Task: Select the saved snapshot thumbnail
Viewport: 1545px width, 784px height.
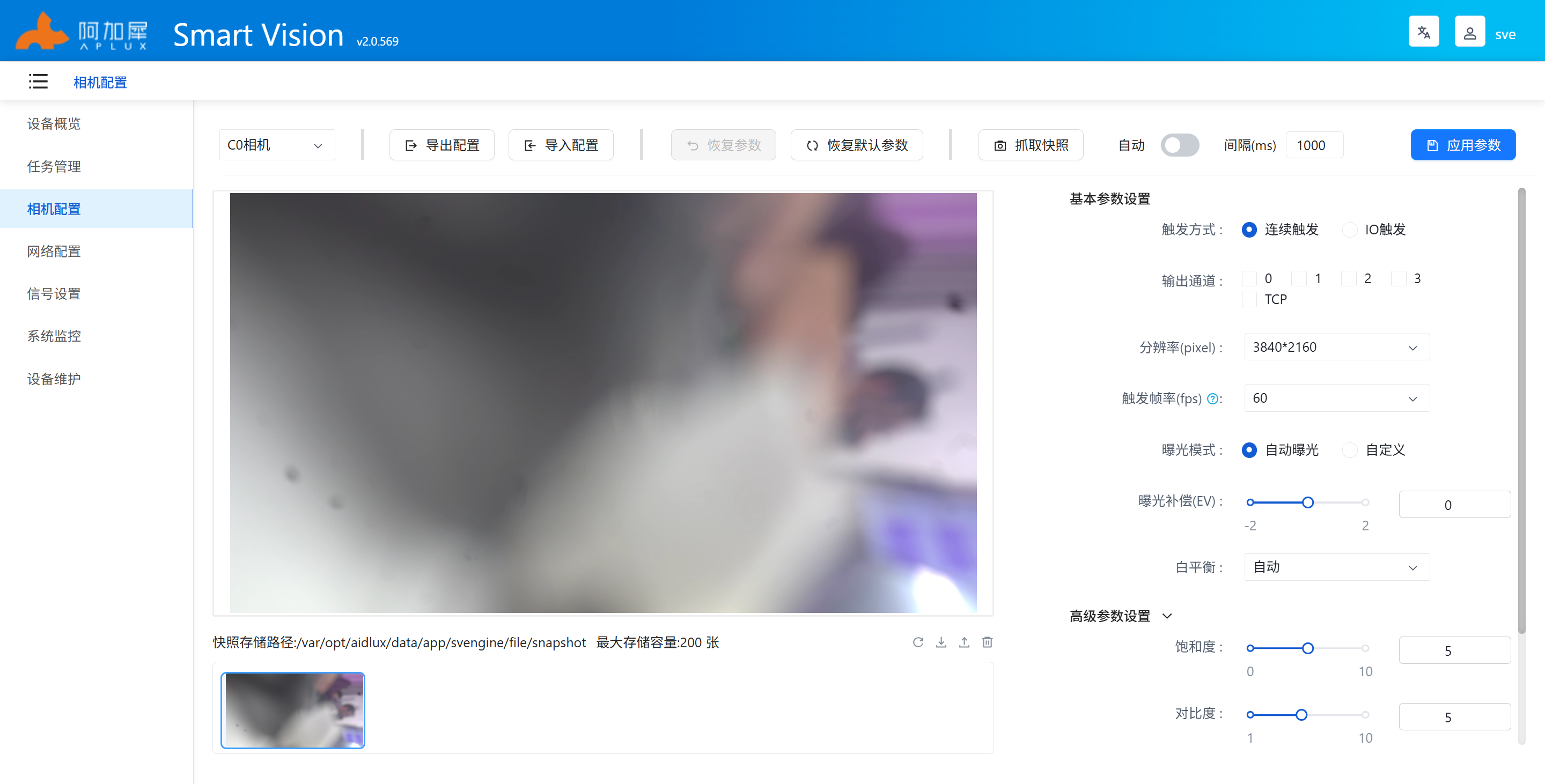Action: pos(293,709)
